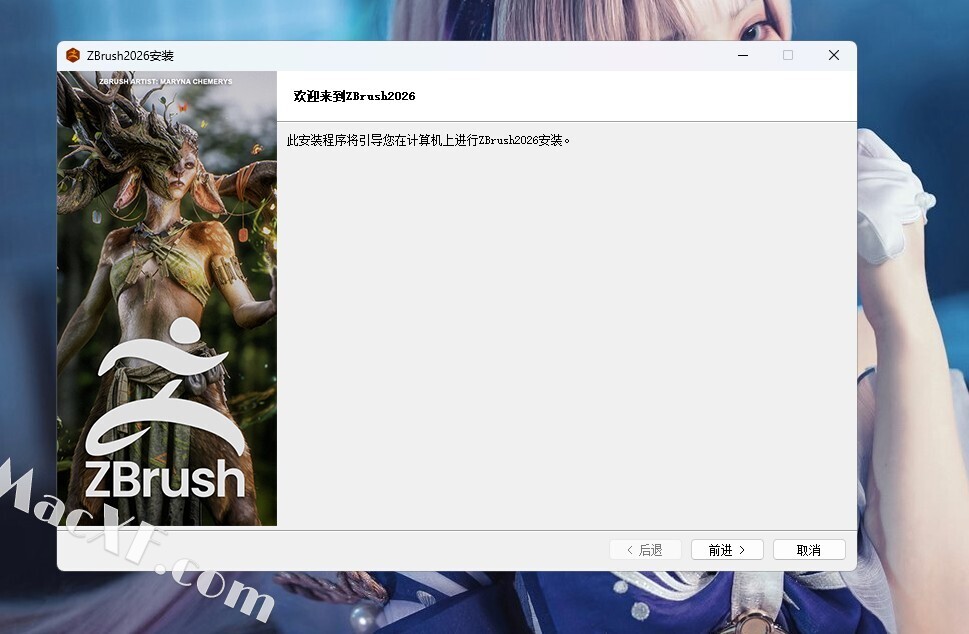Click the ZBrush app icon in title bar
The width and height of the screenshot is (969, 634).
tap(73, 56)
